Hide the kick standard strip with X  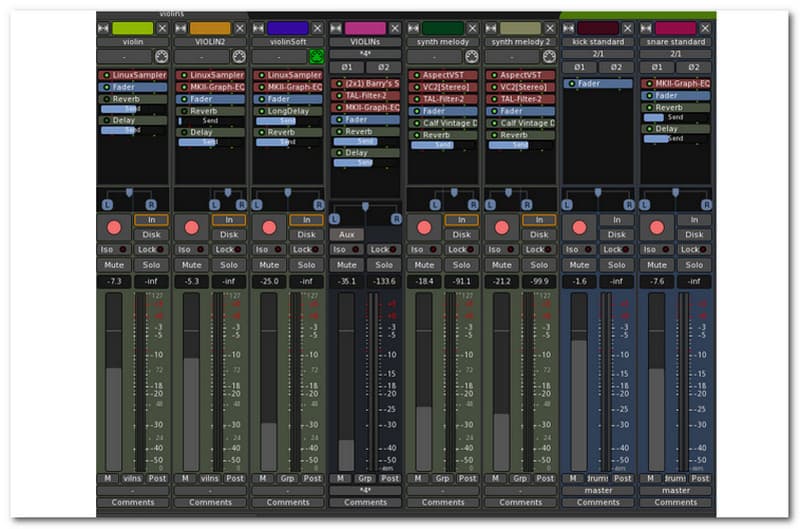point(628,28)
